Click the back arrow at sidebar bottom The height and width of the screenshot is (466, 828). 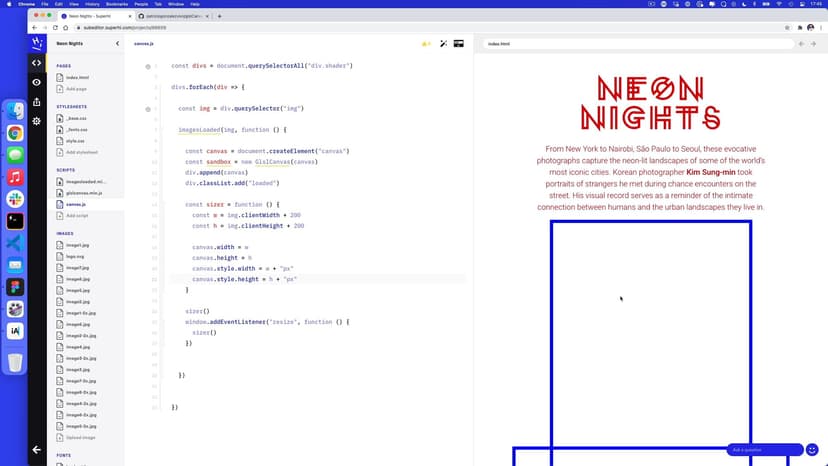37,450
